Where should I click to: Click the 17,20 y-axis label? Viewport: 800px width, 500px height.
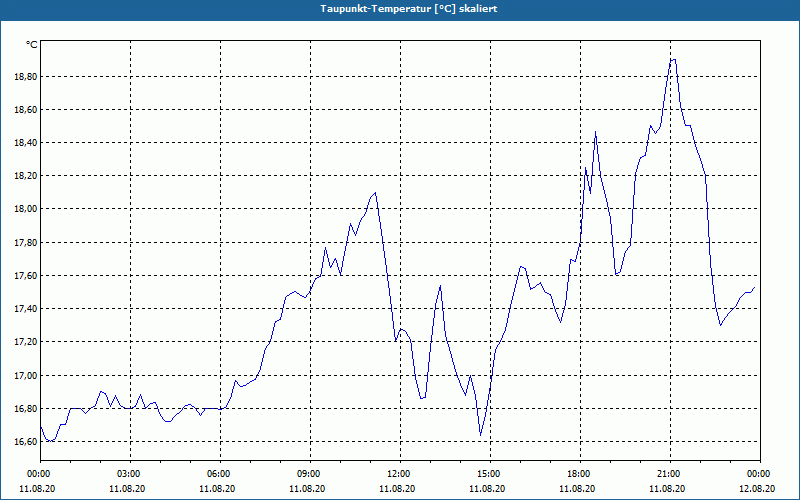pos(24,342)
